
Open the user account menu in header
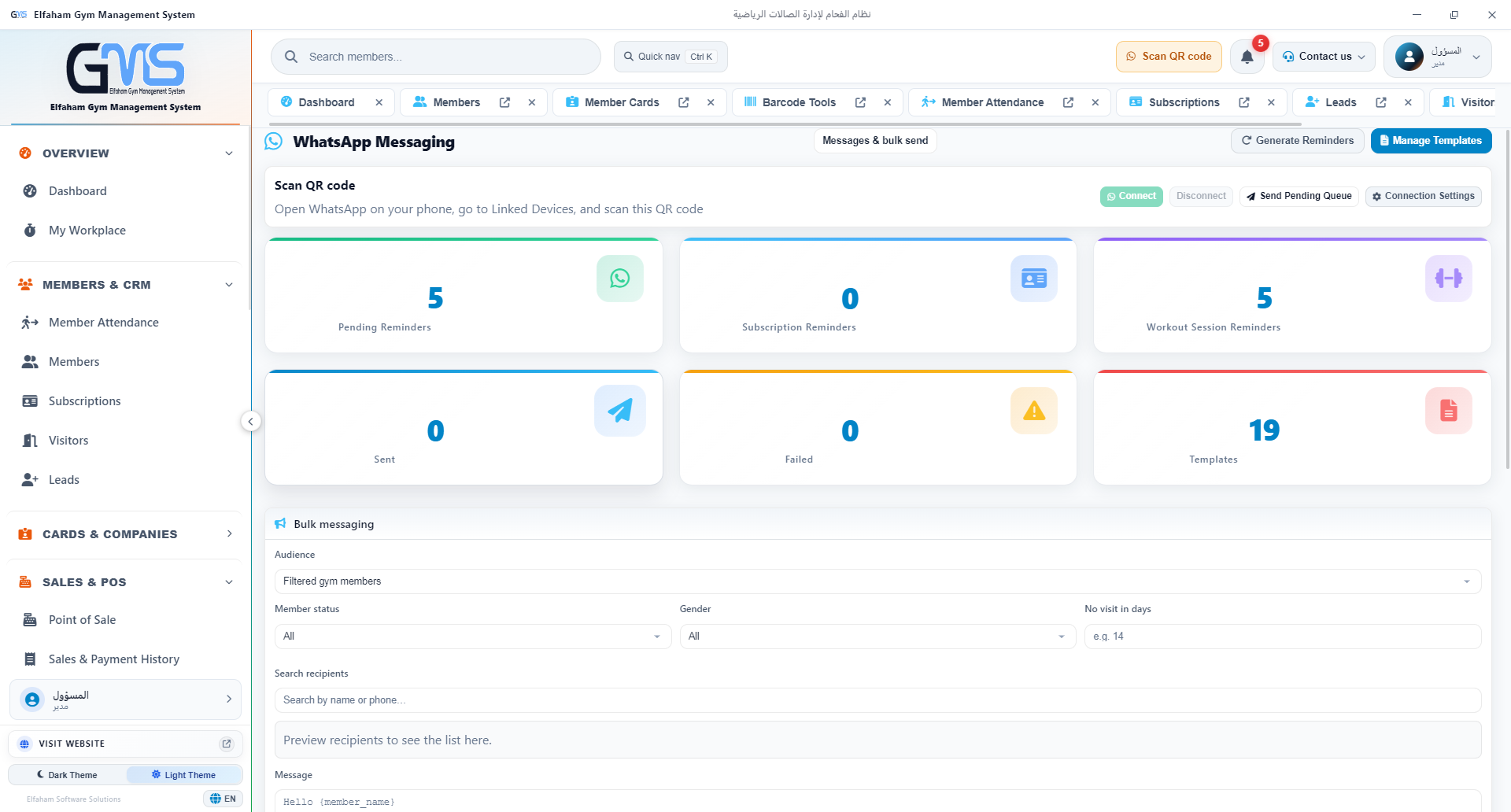coord(1437,57)
